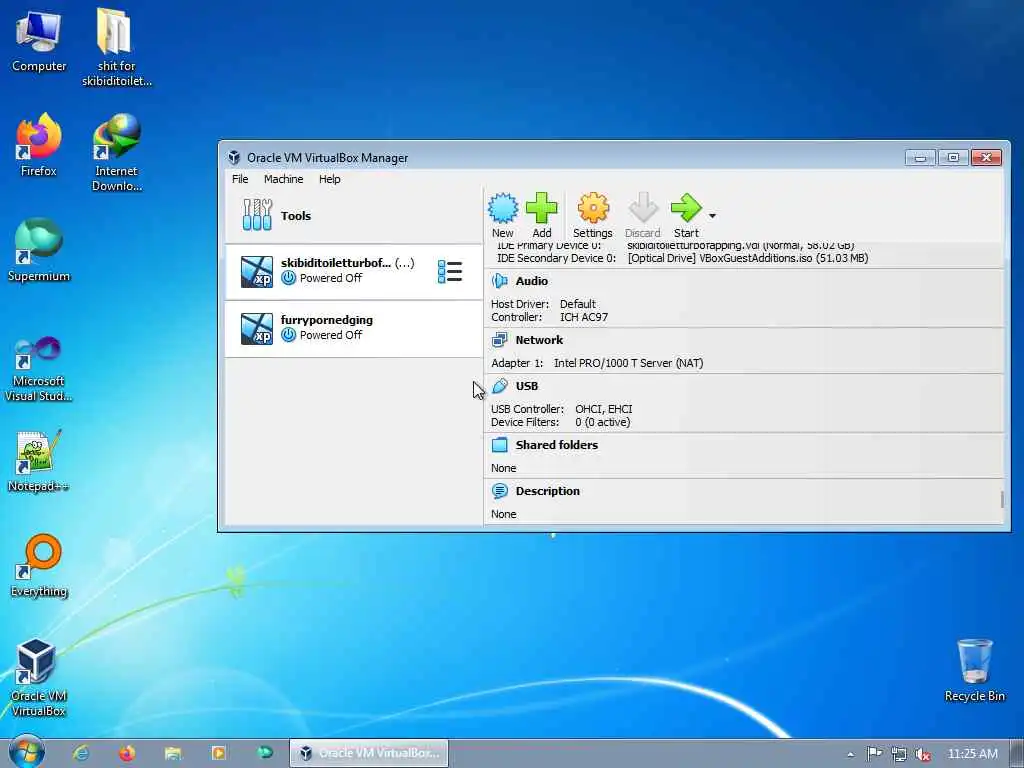Open the Everything search desktop shortcut
This screenshot has height=768, width=1024.
(x=39, y=566)
